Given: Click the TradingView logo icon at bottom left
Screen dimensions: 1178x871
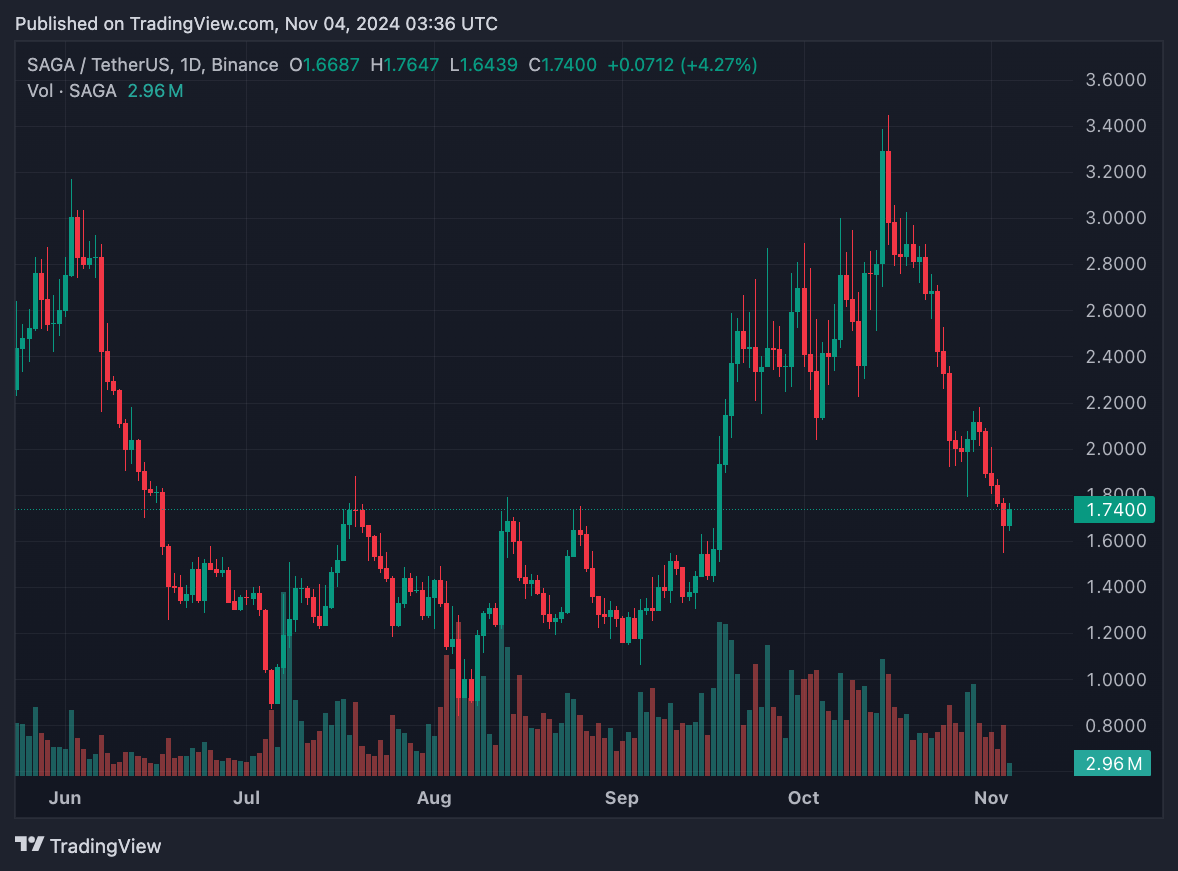Looking at the screenshot, I should 30,845.
